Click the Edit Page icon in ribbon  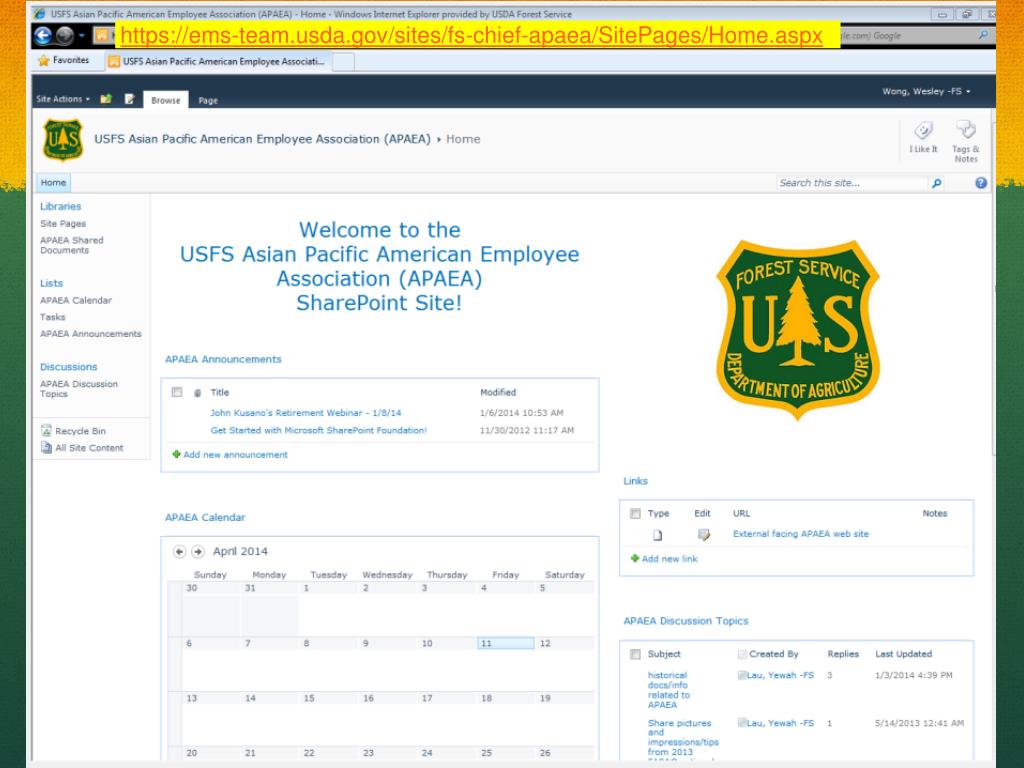click(129, 99)
